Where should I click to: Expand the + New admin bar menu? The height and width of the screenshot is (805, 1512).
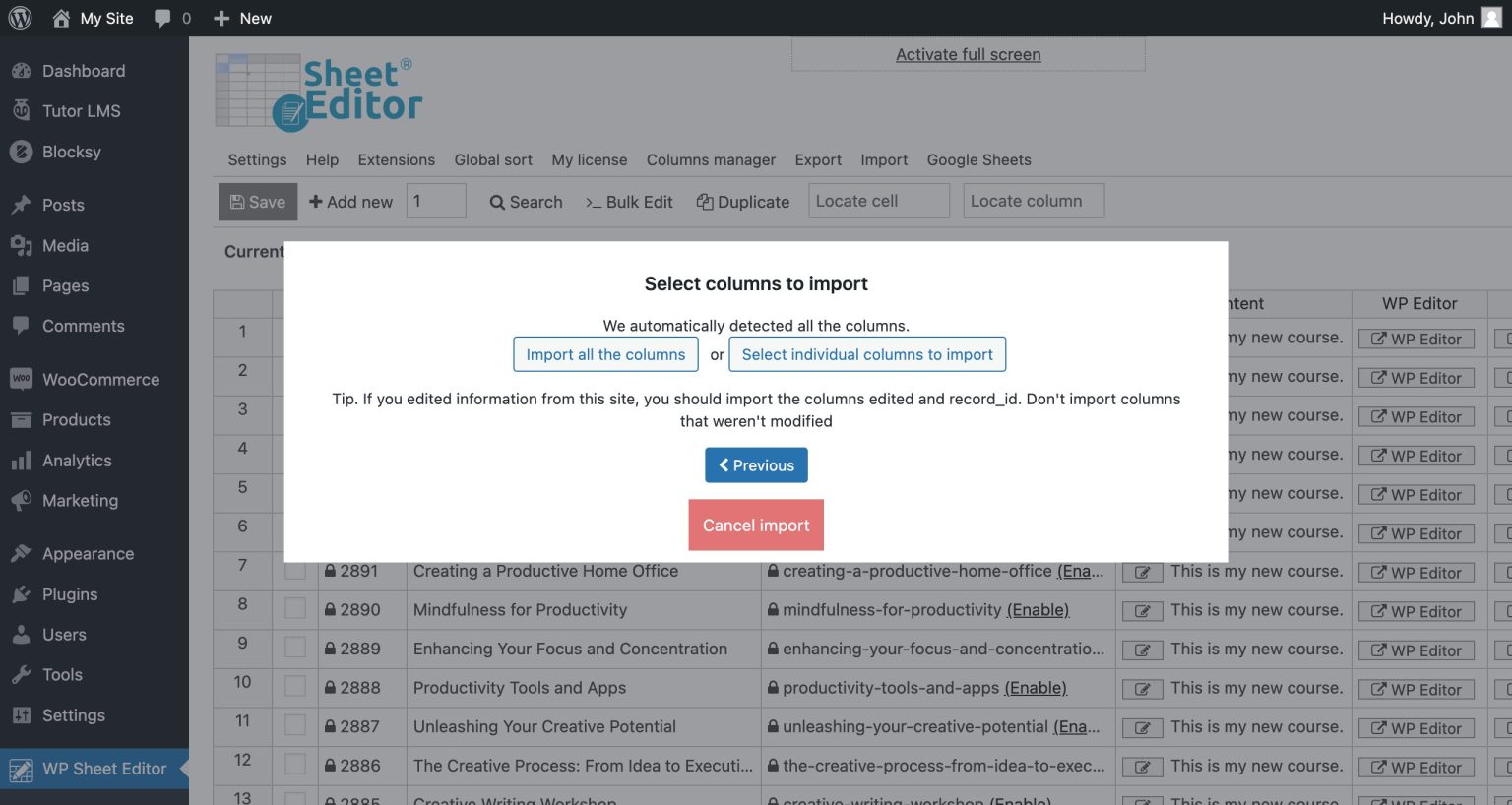pyautogui.click(x=241, y=18)
